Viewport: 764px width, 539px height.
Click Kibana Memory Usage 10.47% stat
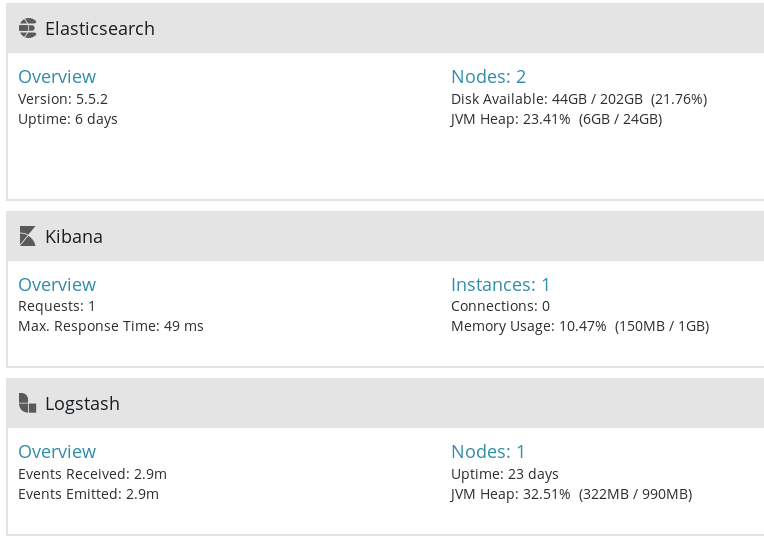coord(580,326)
